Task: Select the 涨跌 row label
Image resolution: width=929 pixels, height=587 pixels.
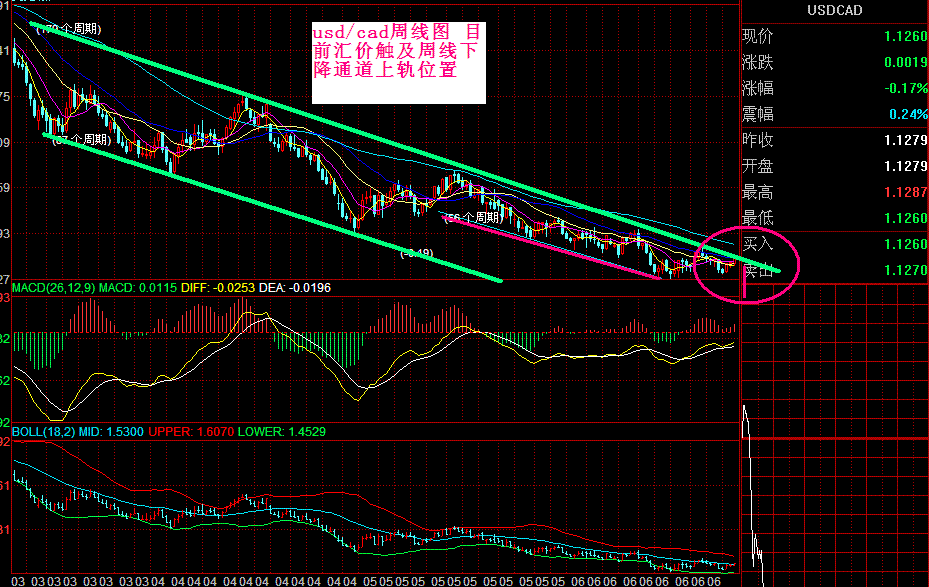Action: [758, 62]
